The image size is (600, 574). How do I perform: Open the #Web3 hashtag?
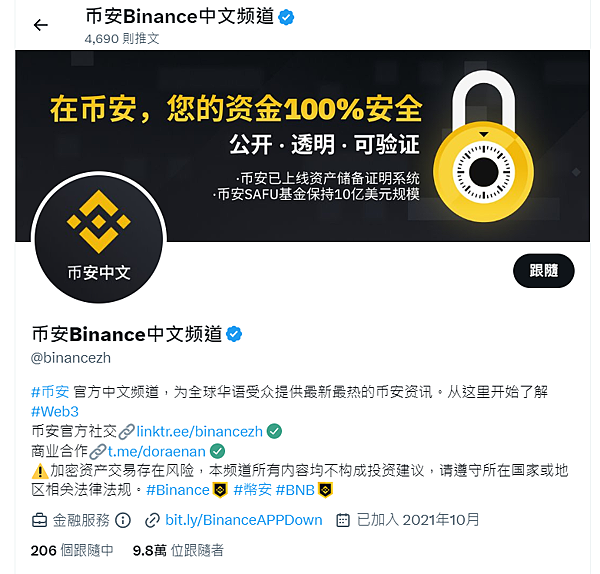pos(55,411)
